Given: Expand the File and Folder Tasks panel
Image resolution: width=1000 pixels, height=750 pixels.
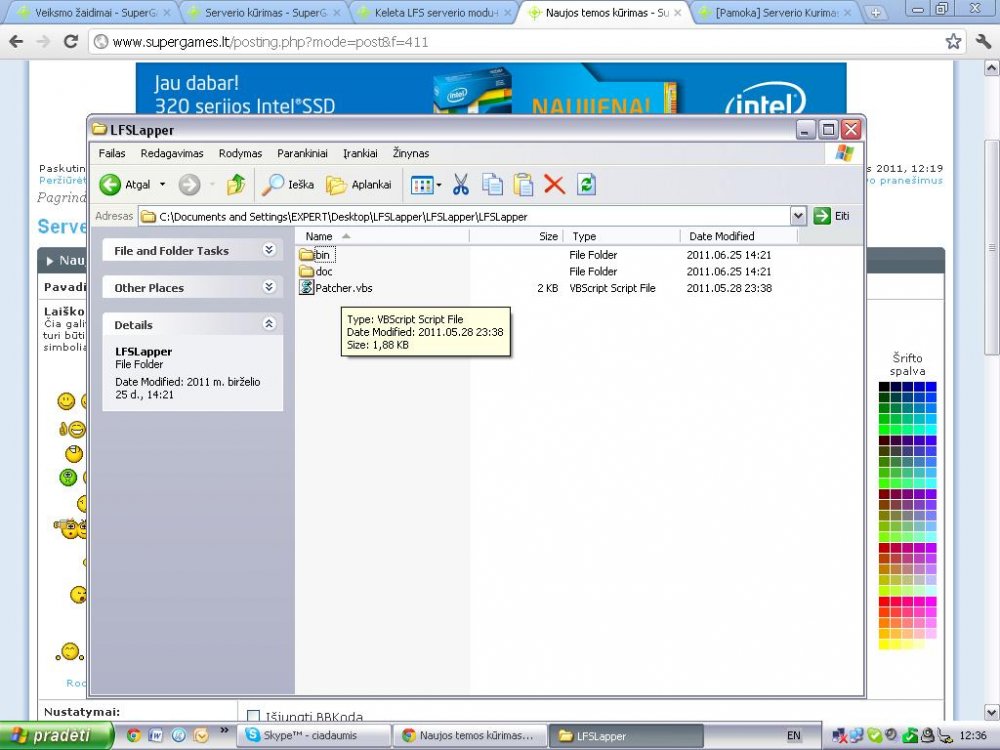Looking at the screenshot, I should [x=268, y=250].
